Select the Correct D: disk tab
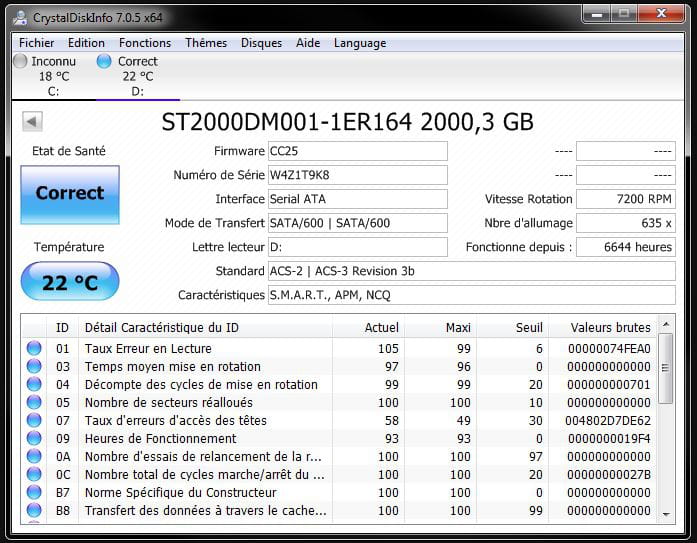Screen dimensions: 697x543 [x=137, y=76]
